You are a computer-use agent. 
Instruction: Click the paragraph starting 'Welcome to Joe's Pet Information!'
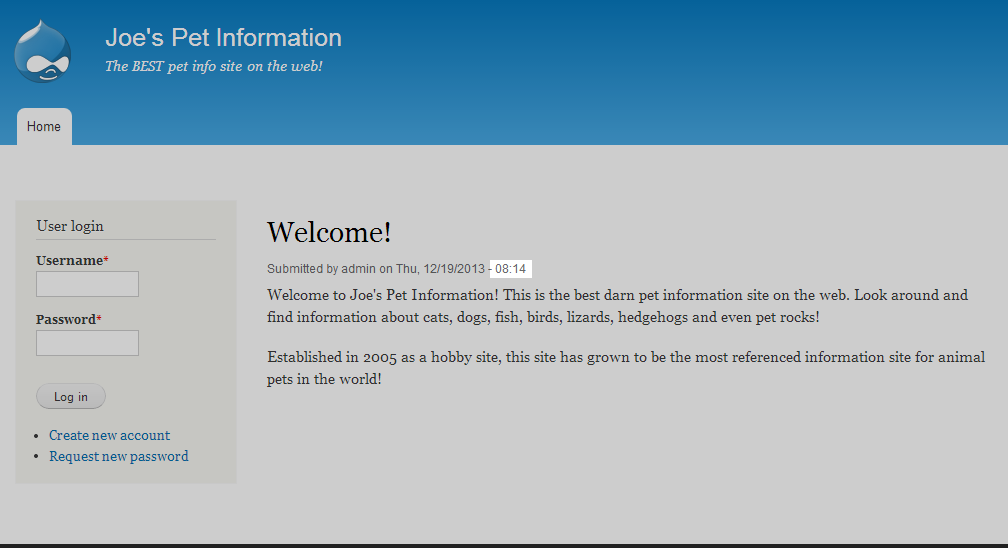coord(617,306)
